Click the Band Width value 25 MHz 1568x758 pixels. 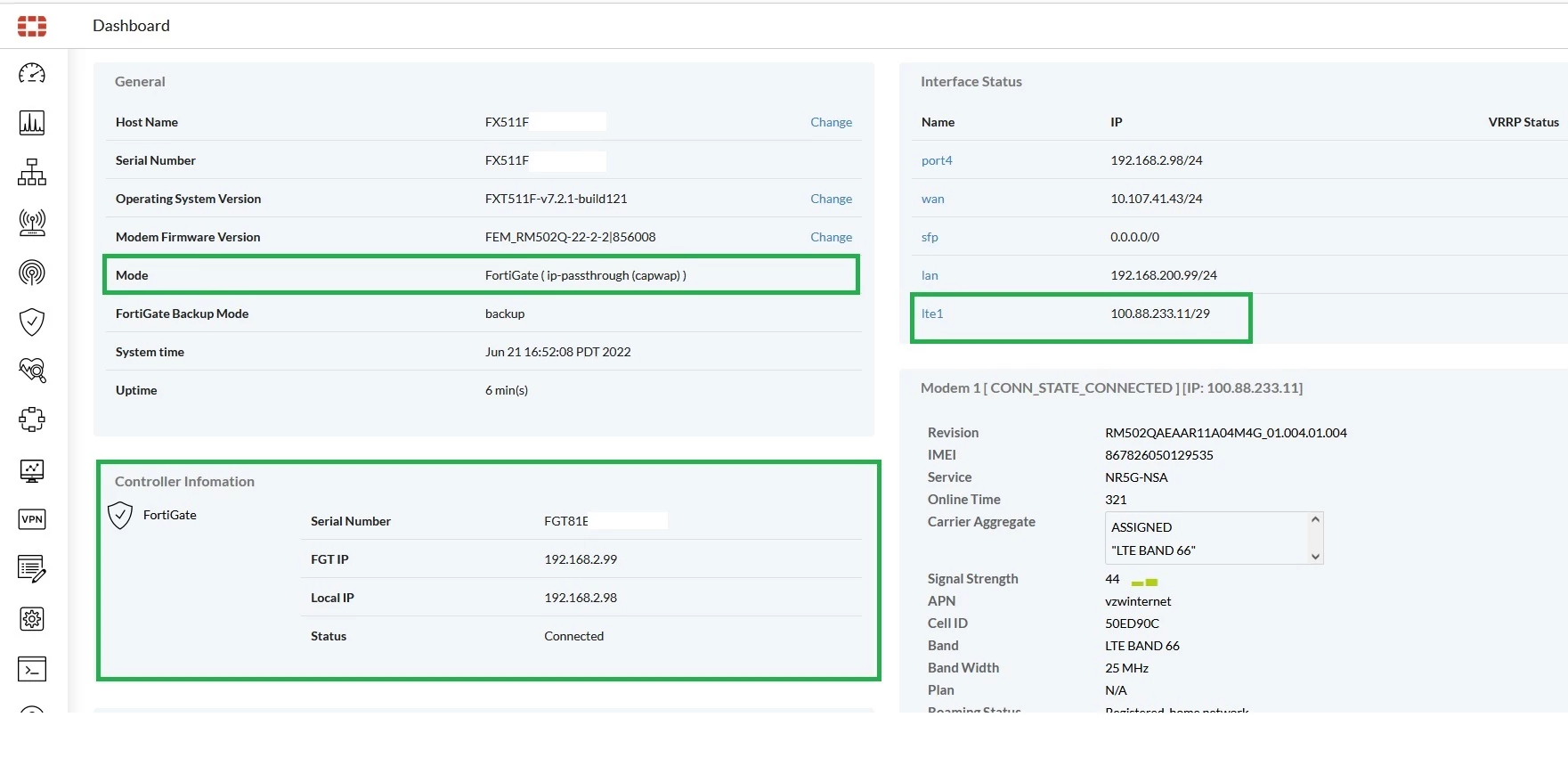[1126, 668]
